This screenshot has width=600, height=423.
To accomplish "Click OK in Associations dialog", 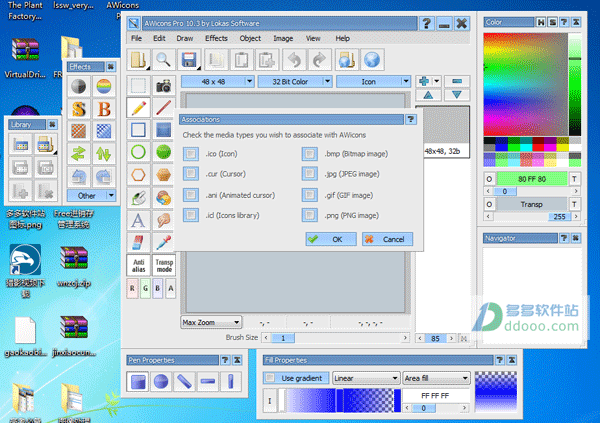I will point(331,239).
